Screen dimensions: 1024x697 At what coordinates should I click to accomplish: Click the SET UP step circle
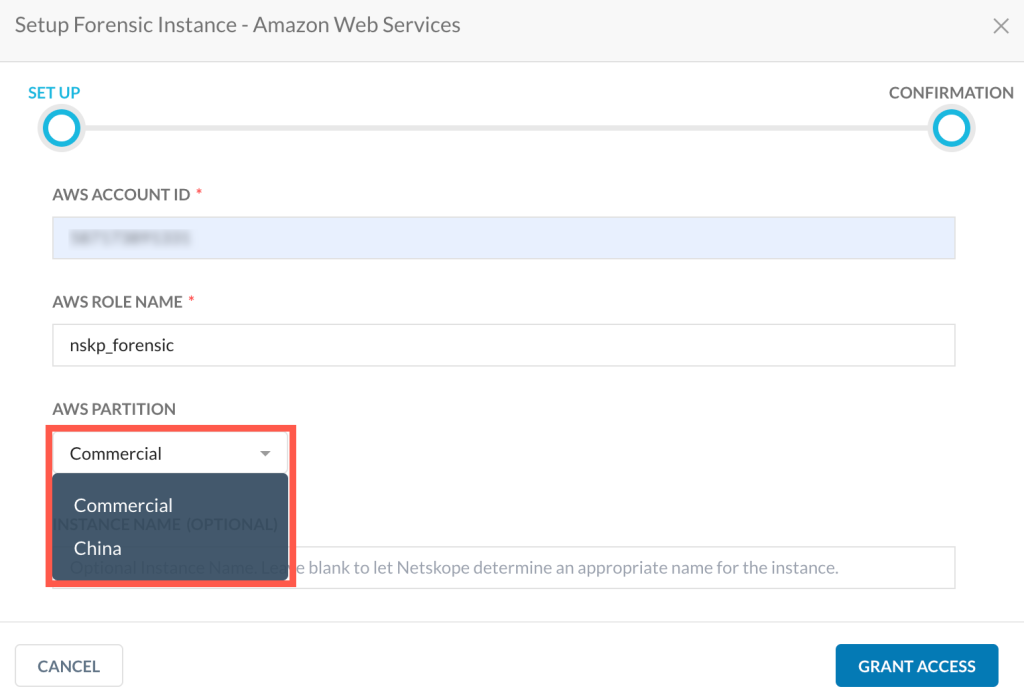coord(61,128)
